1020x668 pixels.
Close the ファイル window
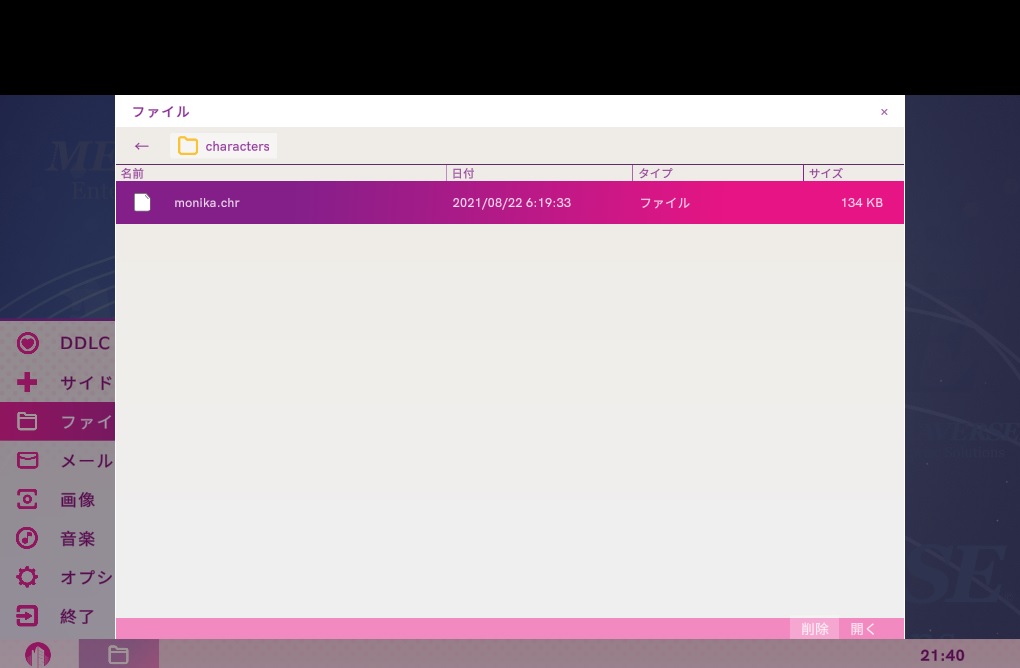click(884, 112)
